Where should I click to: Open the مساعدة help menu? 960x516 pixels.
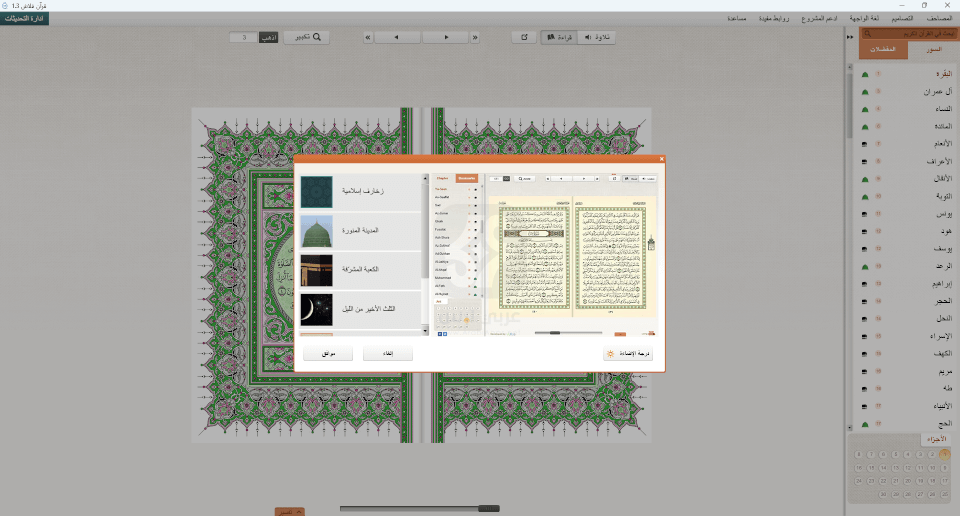(737, 18)
